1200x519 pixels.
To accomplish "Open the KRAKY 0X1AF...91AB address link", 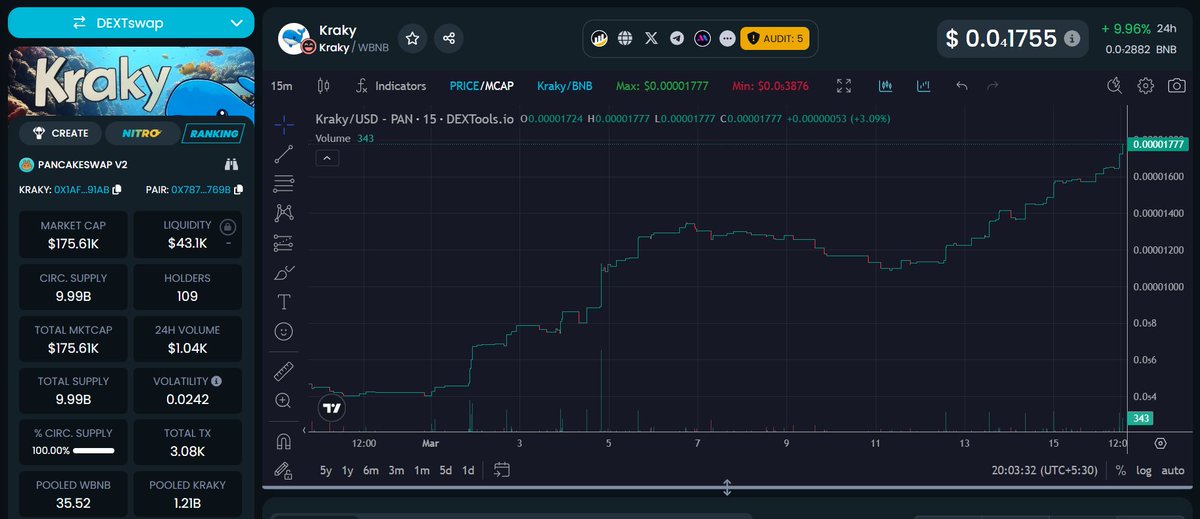I will click(84, 190).
